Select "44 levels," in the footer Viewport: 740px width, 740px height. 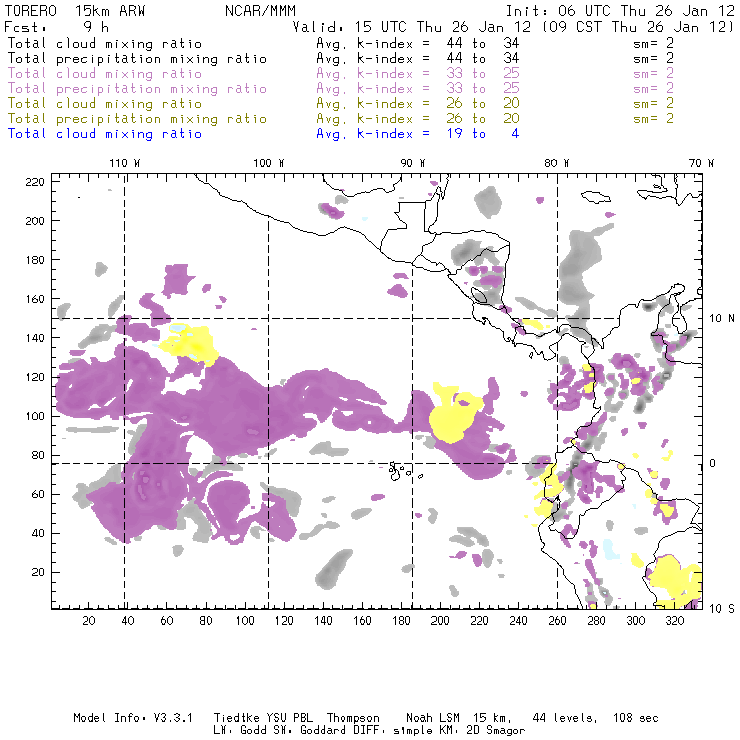click(x=565, y=718)
